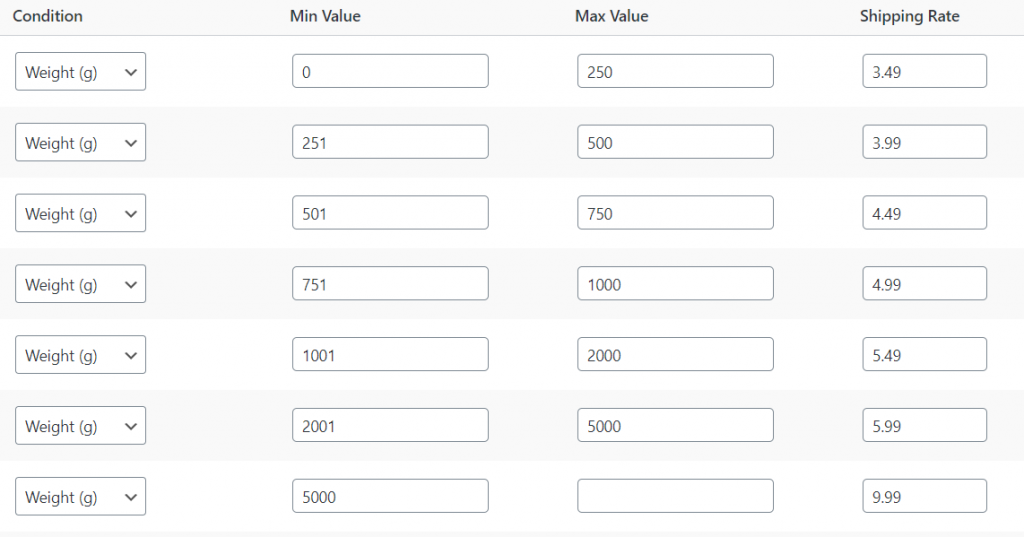Image resolution: width=1024 pixels, height=537 pixels.
Task: Click the Min Value field containing 751
Action: point(390,284)
